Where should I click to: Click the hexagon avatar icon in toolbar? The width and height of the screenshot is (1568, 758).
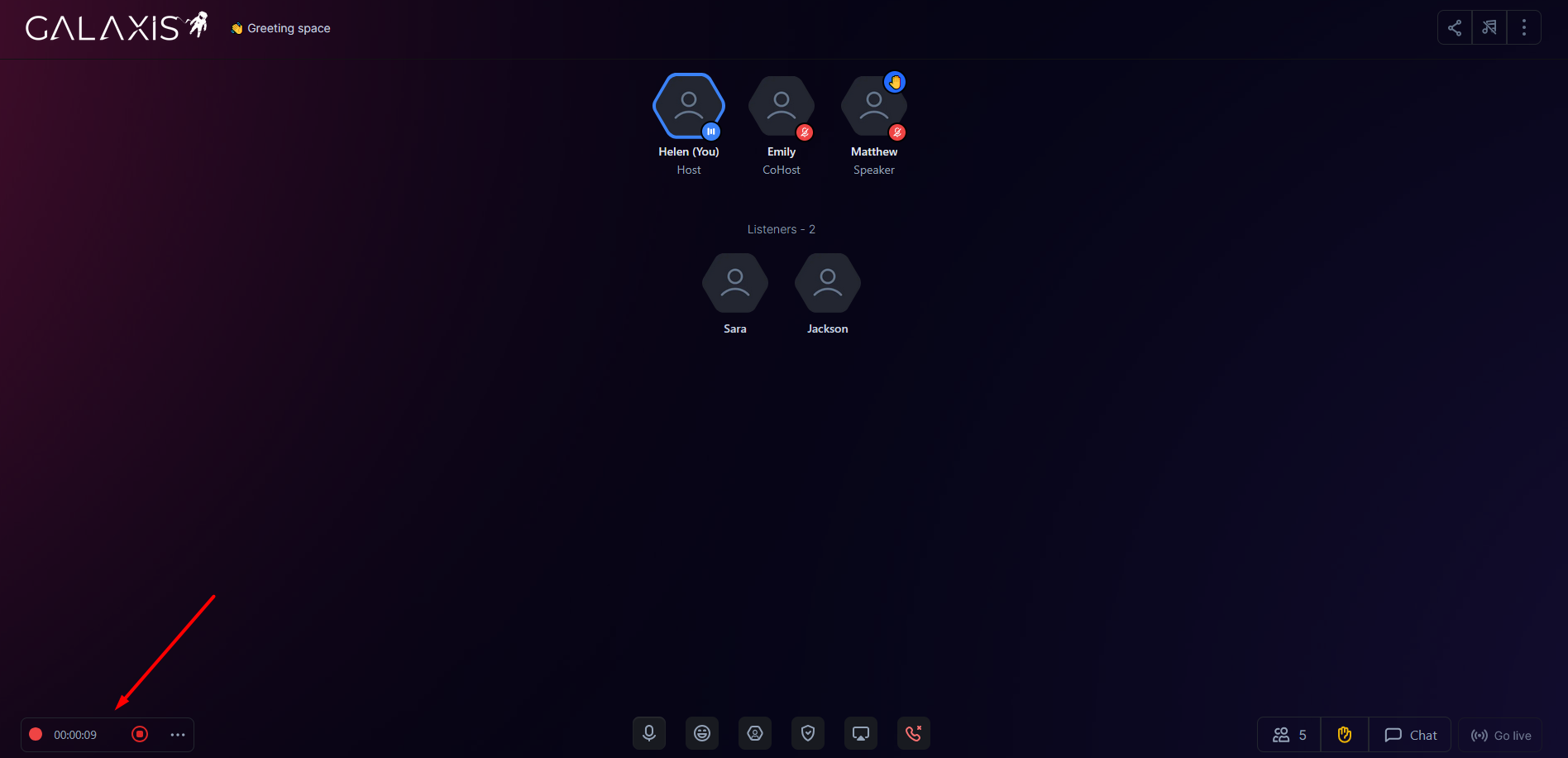[754, 733]
